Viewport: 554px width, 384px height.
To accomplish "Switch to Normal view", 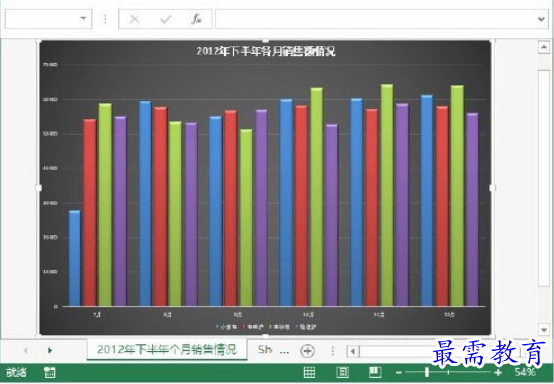I will 310,372.
